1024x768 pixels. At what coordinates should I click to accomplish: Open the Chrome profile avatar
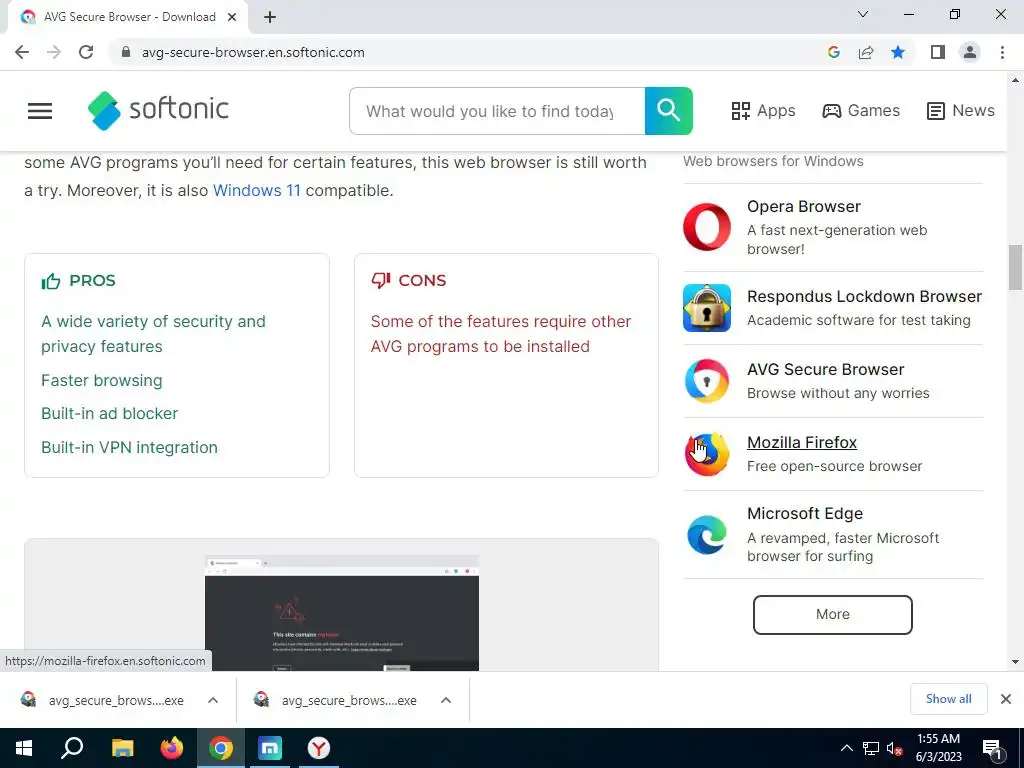click(970, 52)
